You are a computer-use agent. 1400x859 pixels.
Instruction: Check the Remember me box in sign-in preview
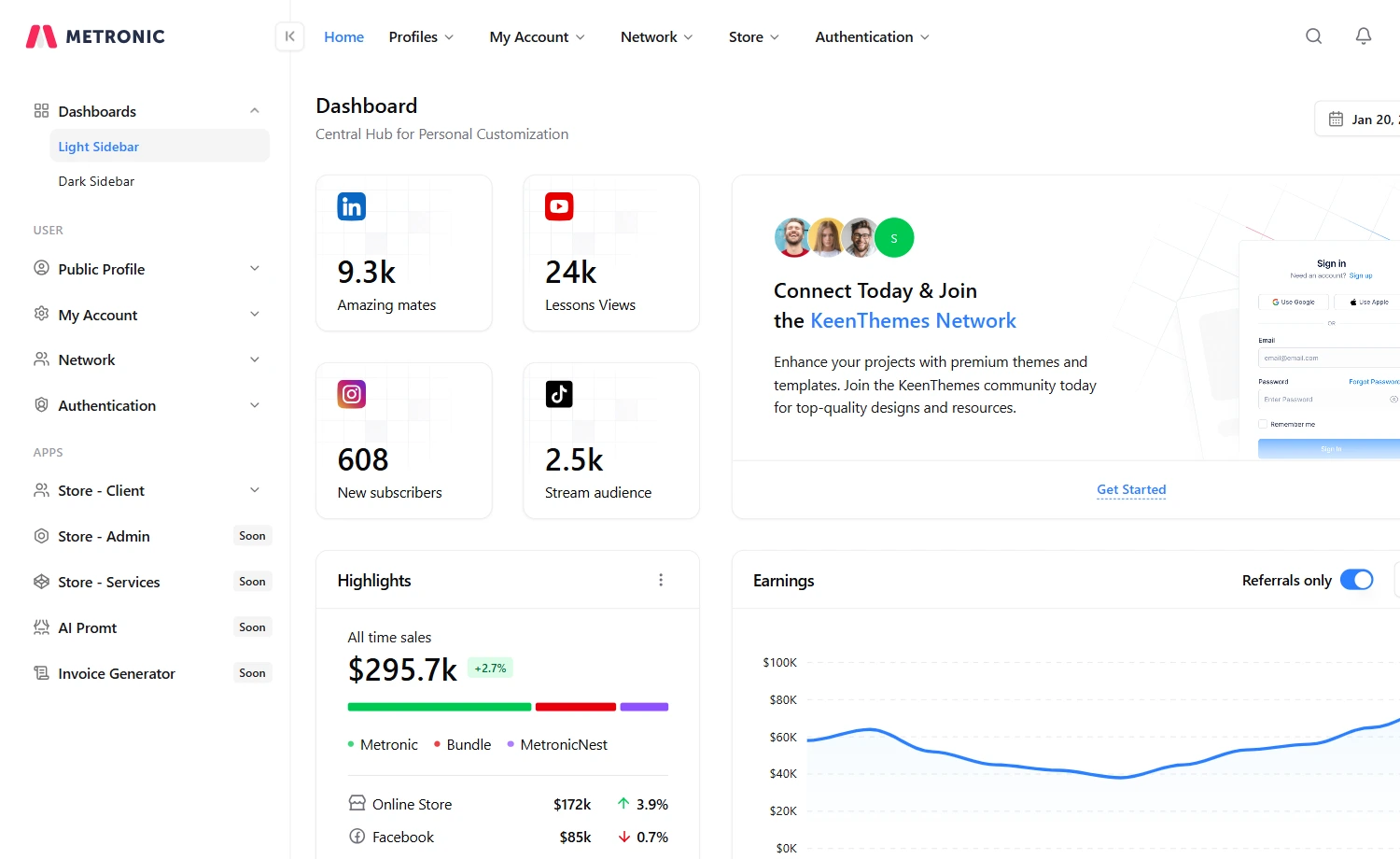point(1263,424)
